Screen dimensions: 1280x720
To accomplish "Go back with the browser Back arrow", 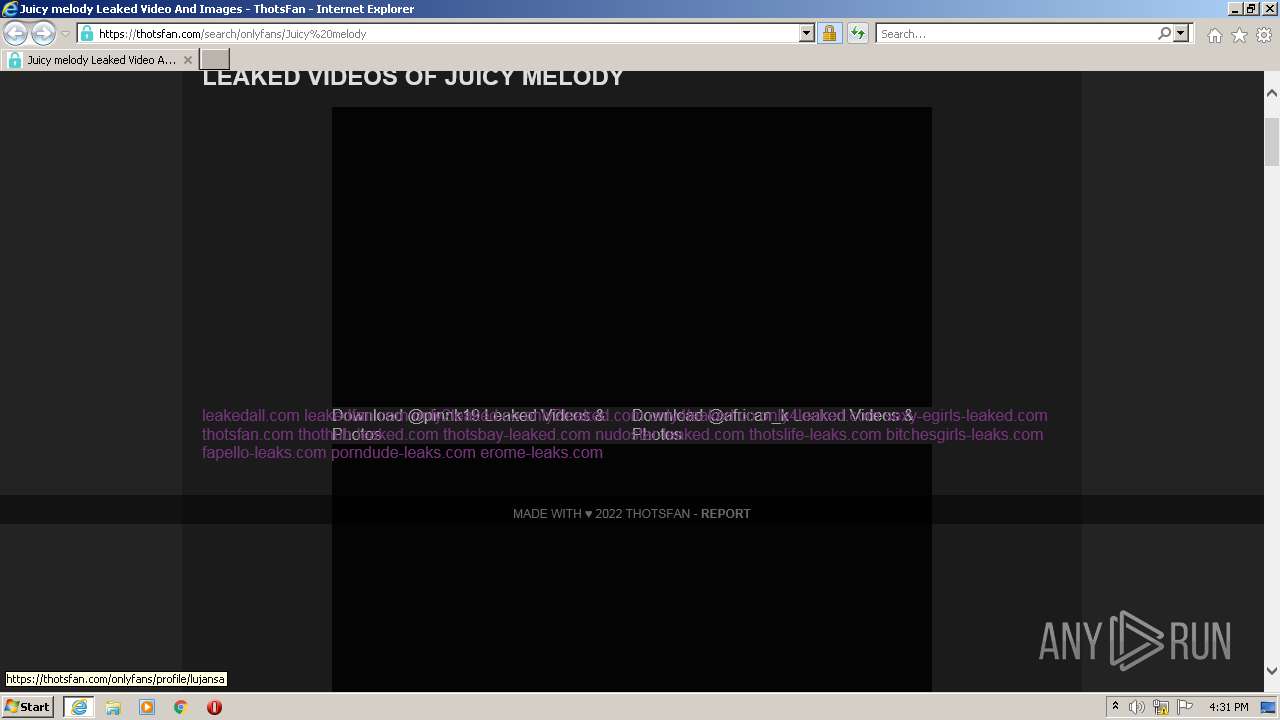I will (x=15, y=33).
